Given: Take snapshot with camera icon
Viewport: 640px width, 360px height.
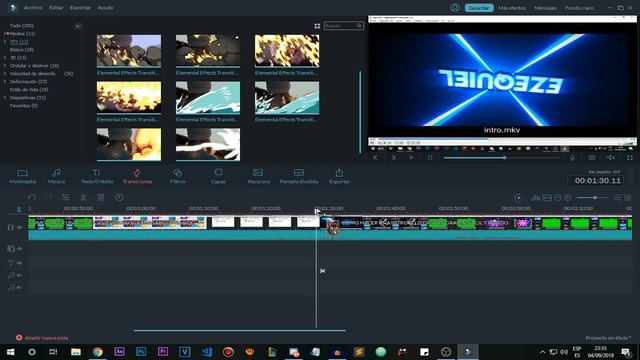Looking at the screenshot, I should [x=592, y=158].
